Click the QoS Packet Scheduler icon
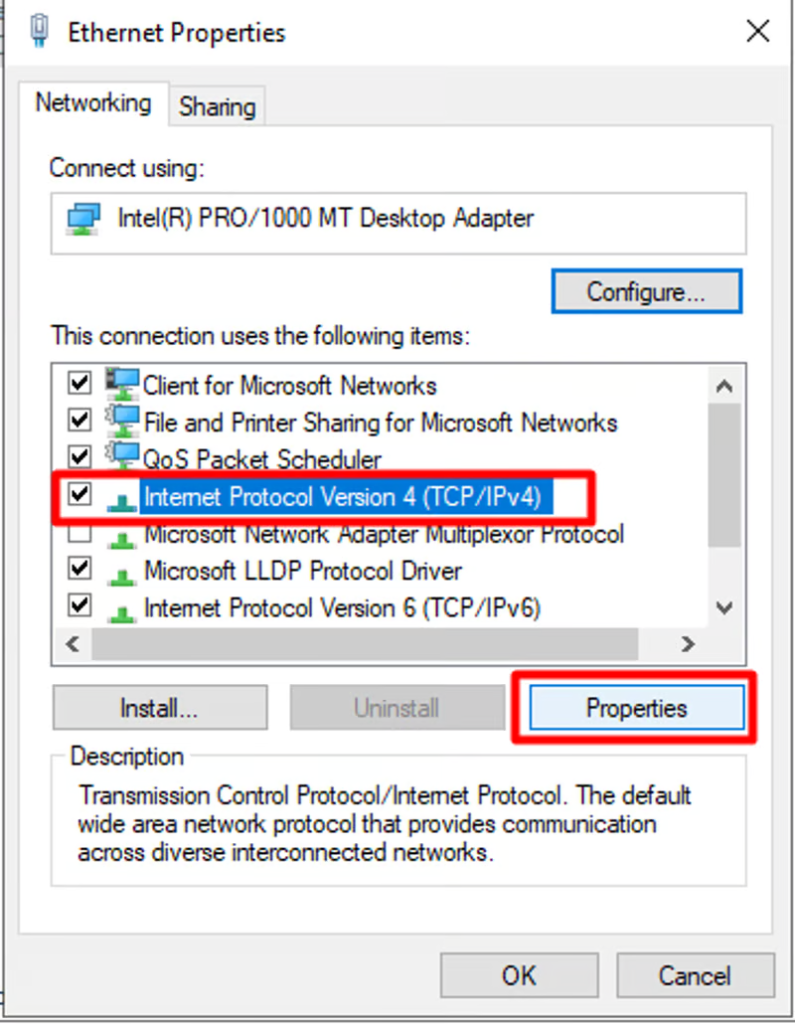 click(x=122, y=457)
